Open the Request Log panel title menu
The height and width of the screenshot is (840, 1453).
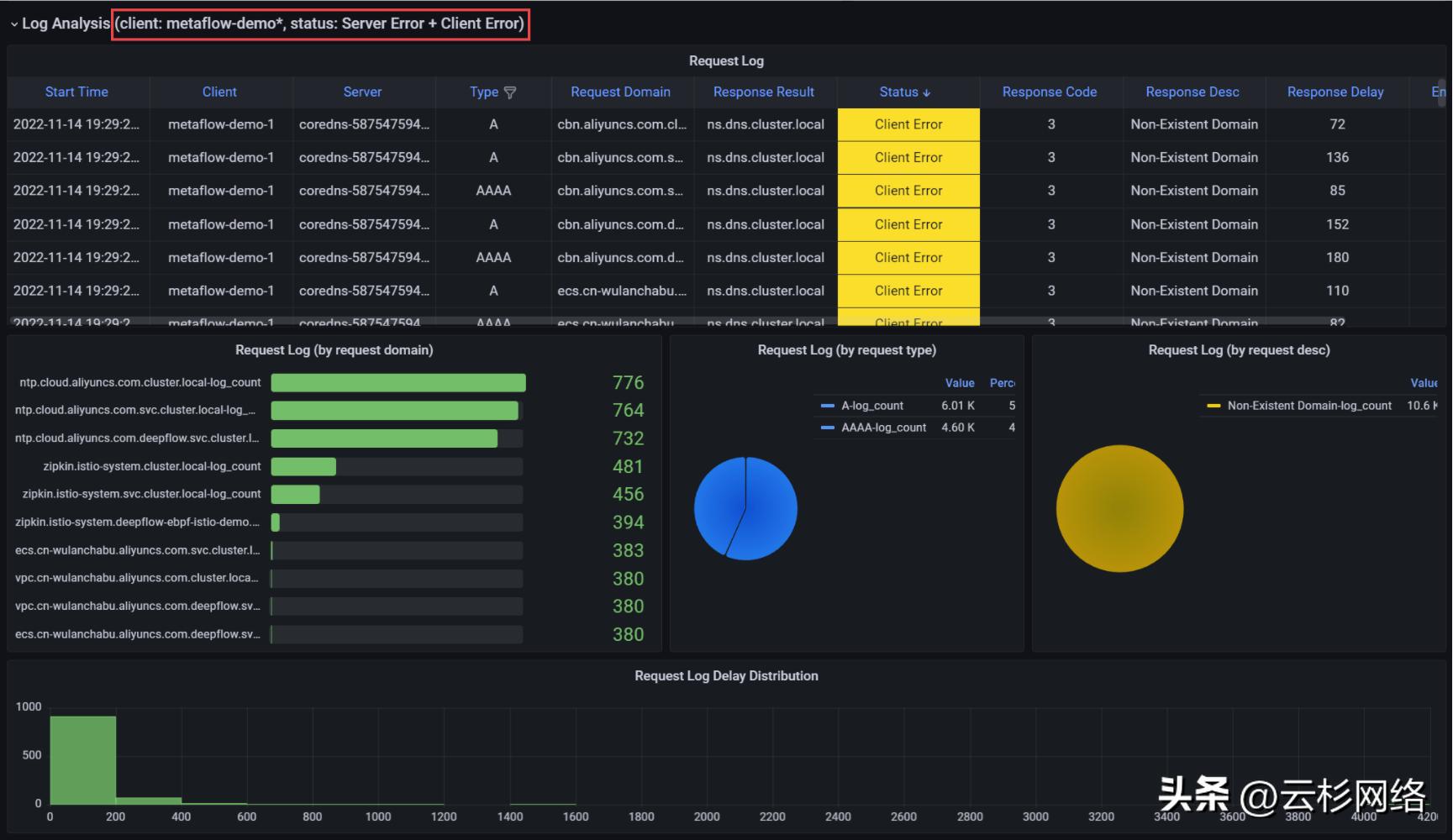[x=726, y=60]
